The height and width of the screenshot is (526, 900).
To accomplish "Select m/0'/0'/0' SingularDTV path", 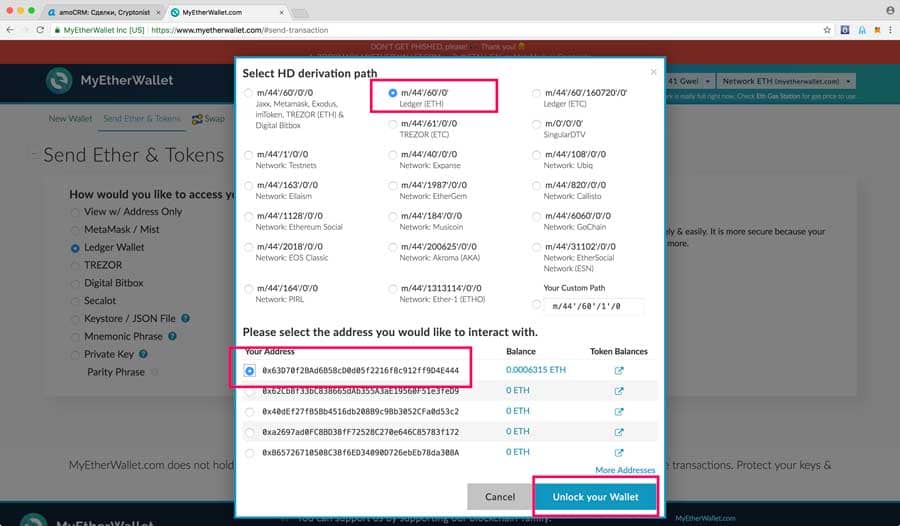I will coord(536,123).
